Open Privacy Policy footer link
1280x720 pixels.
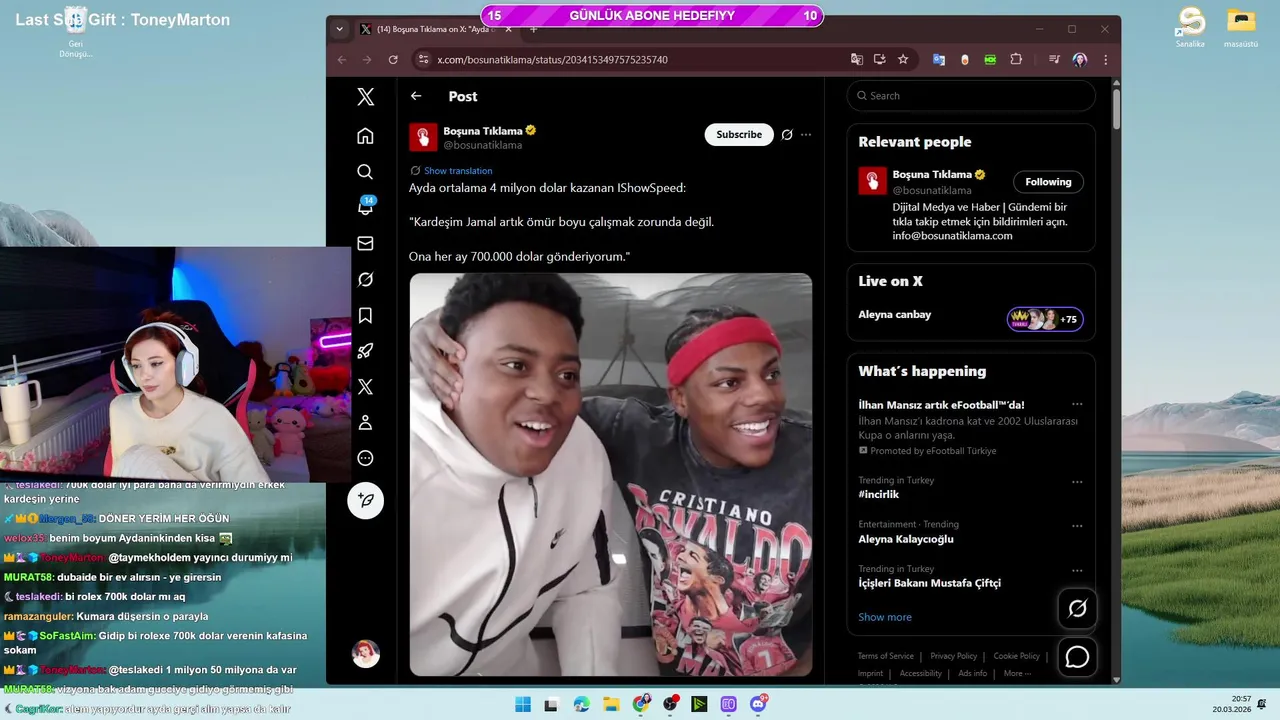tap(953, 656)
